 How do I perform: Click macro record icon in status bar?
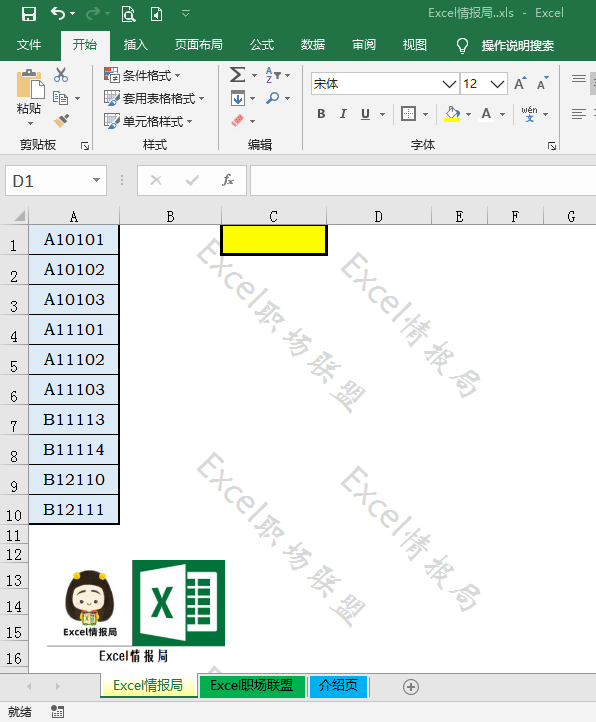(58, 712)
